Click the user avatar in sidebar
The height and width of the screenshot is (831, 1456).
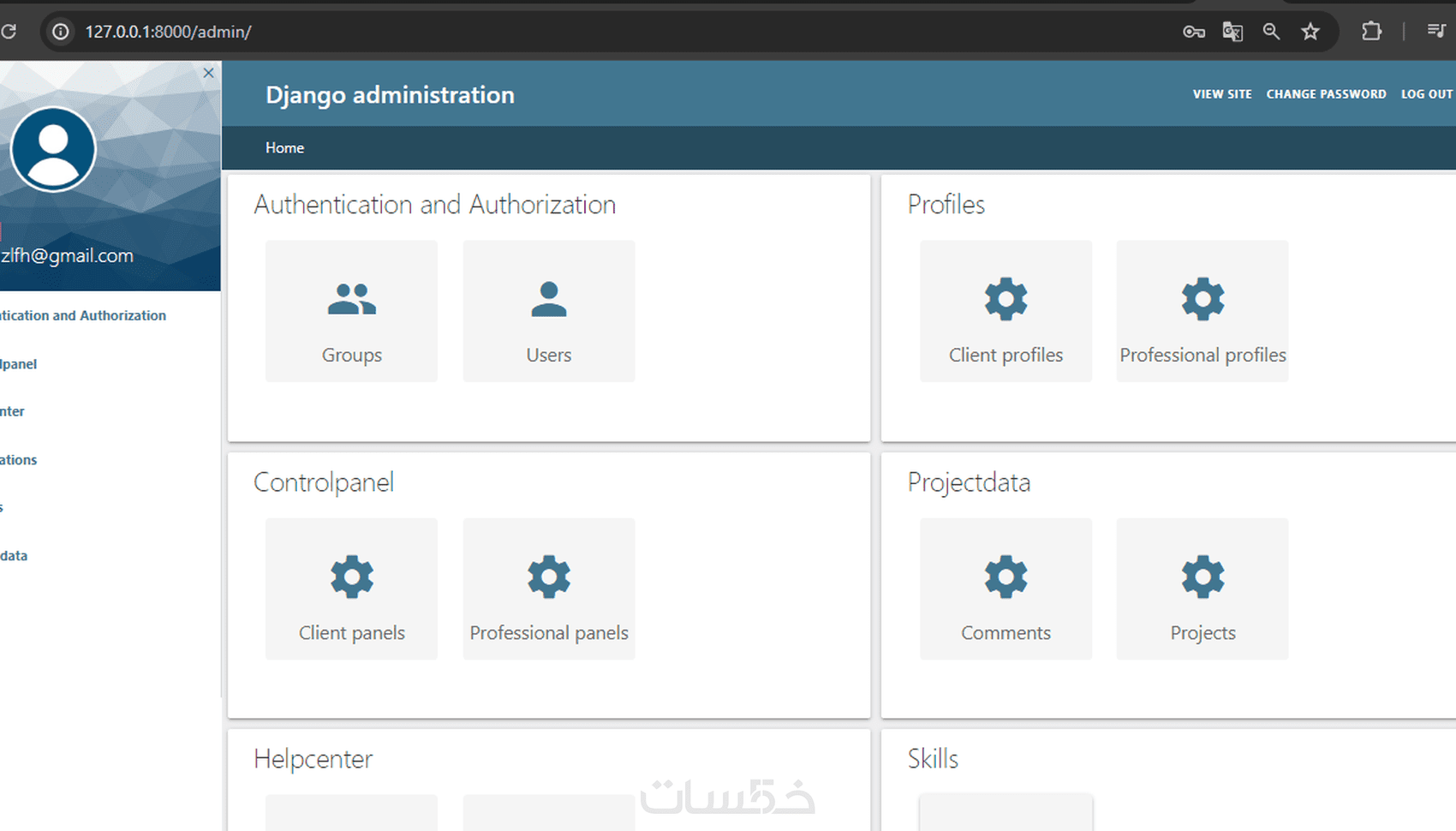coord(53,150)
